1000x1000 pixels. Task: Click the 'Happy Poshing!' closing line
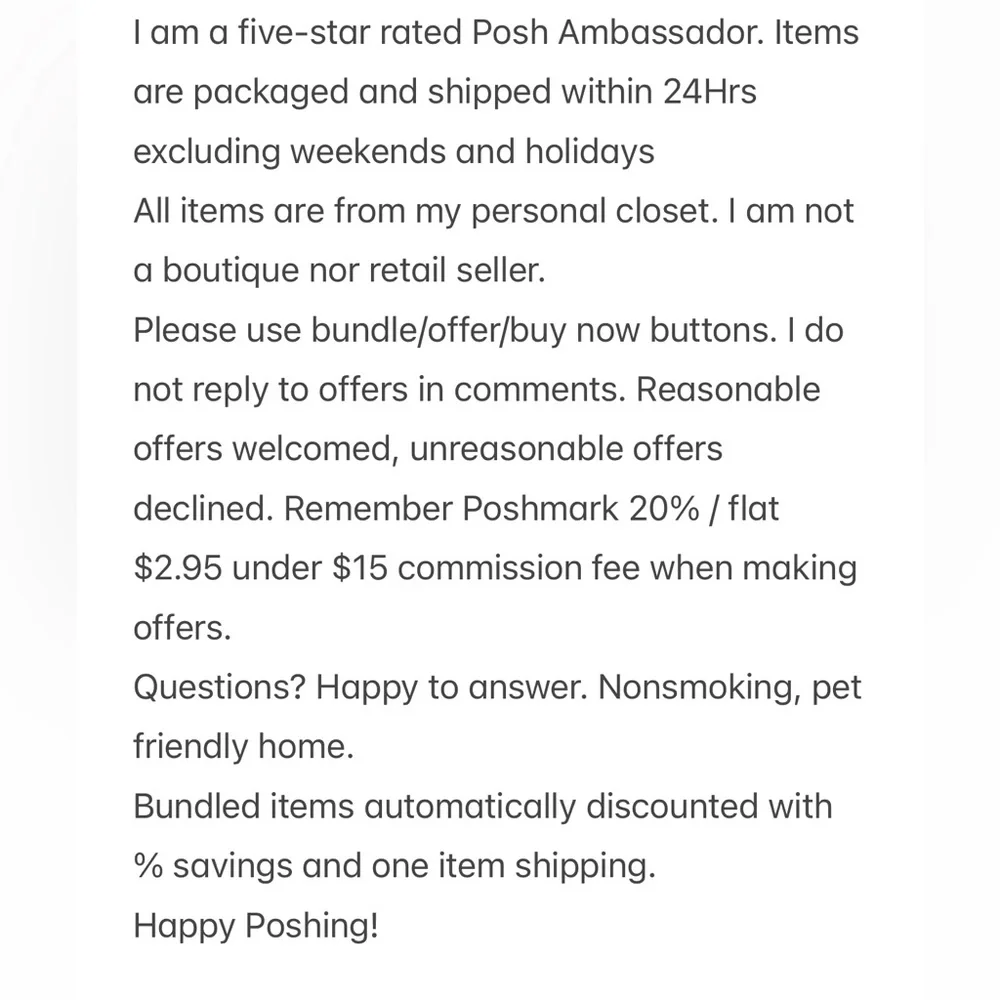click(x=256, y=925)
